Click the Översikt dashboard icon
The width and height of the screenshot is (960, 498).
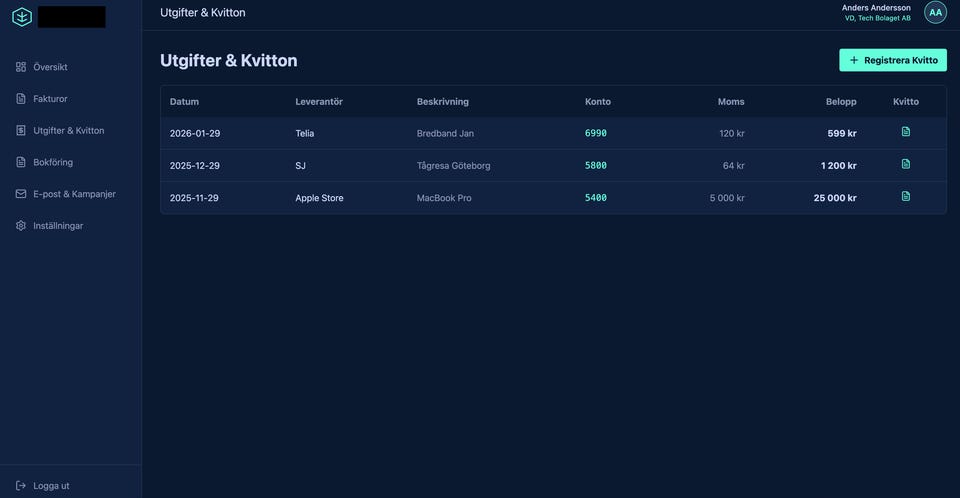[21, 67]
